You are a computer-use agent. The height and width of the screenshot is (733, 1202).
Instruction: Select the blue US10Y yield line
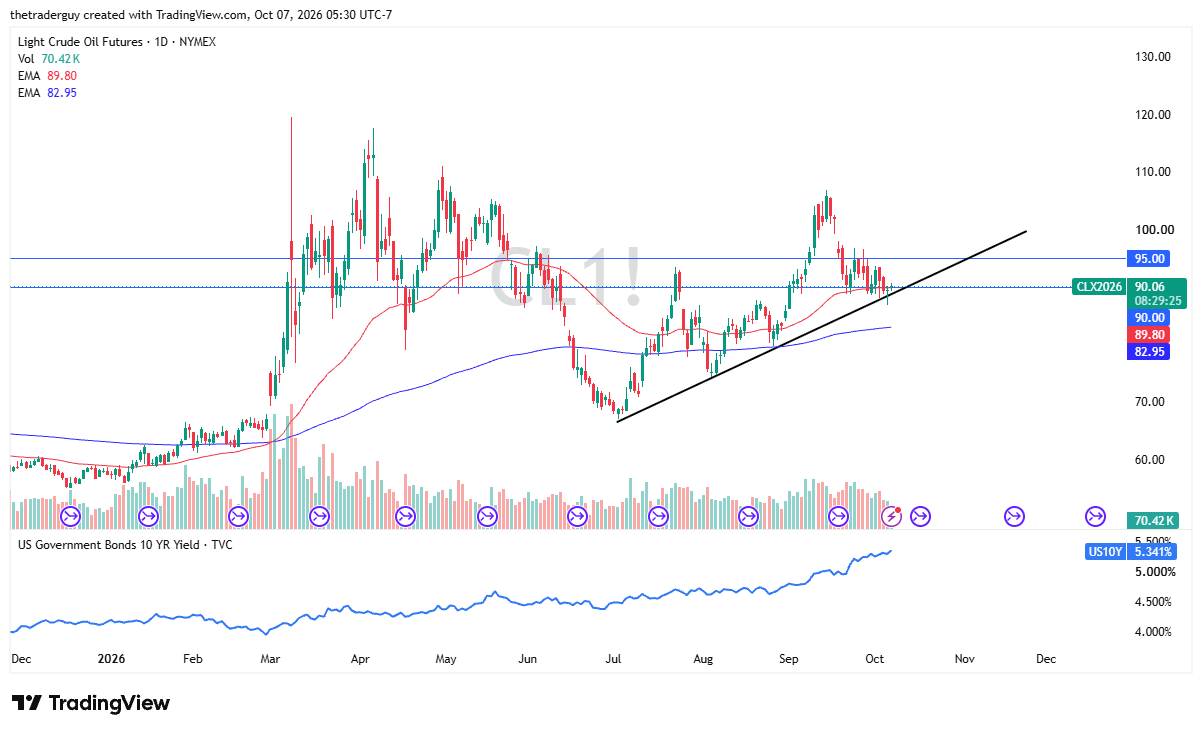pos(450,604)
